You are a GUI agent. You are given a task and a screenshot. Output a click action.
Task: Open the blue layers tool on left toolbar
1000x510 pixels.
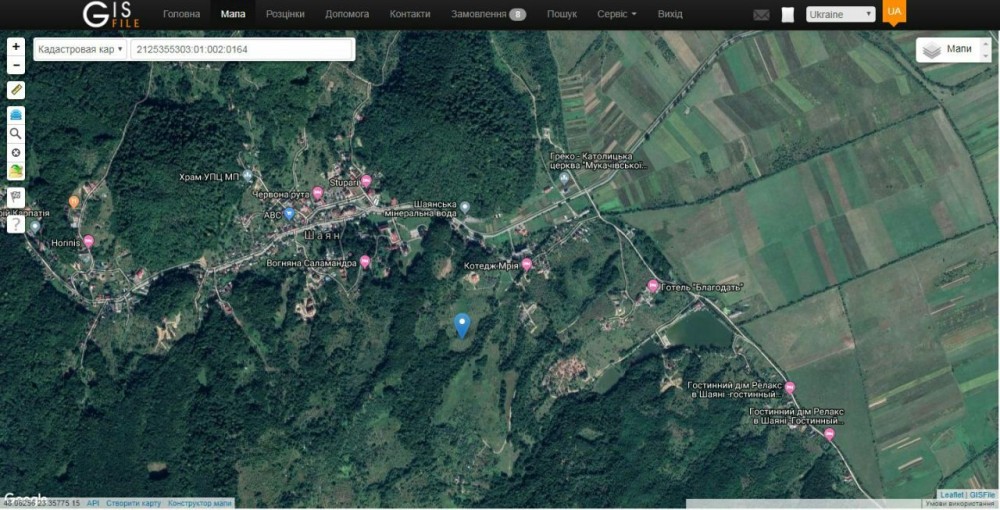[x=16, y=115]
